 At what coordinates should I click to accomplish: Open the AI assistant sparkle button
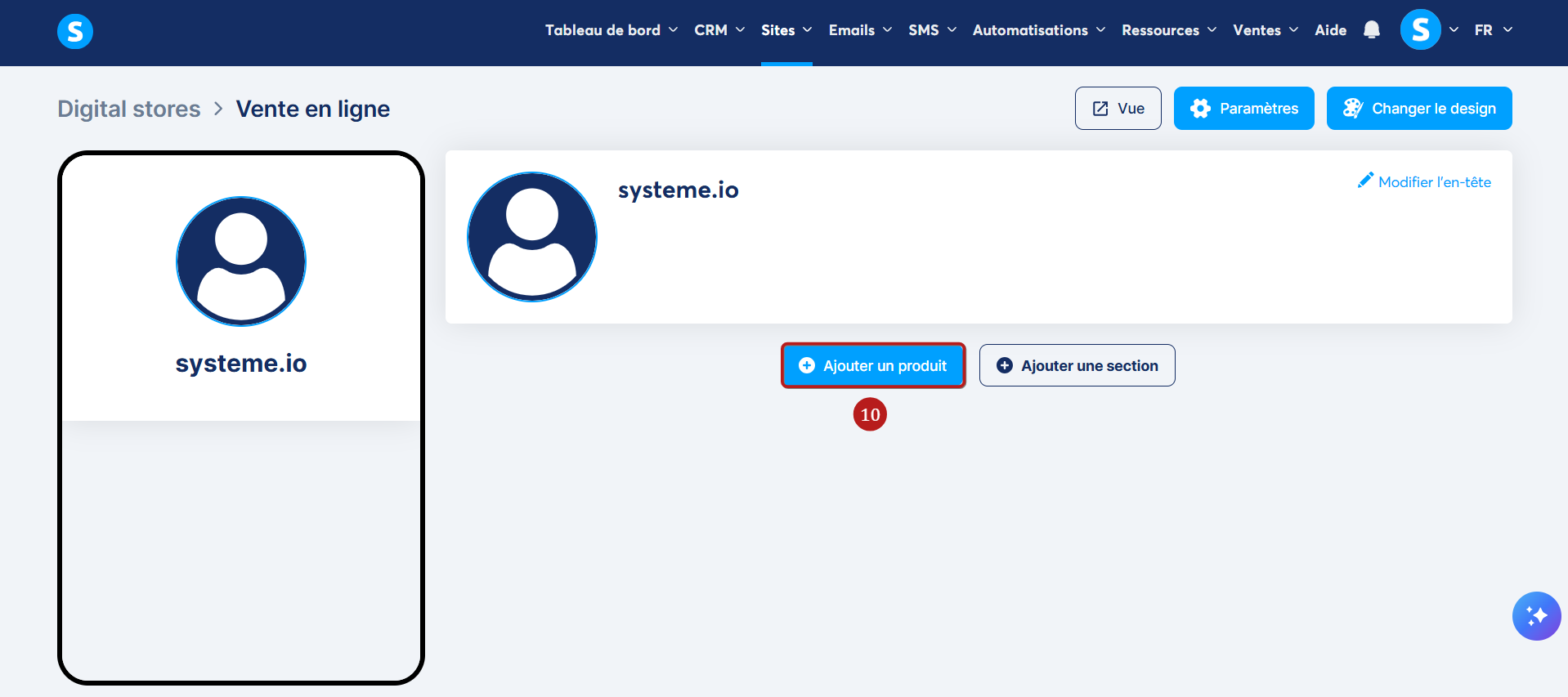click(1536, 616)
